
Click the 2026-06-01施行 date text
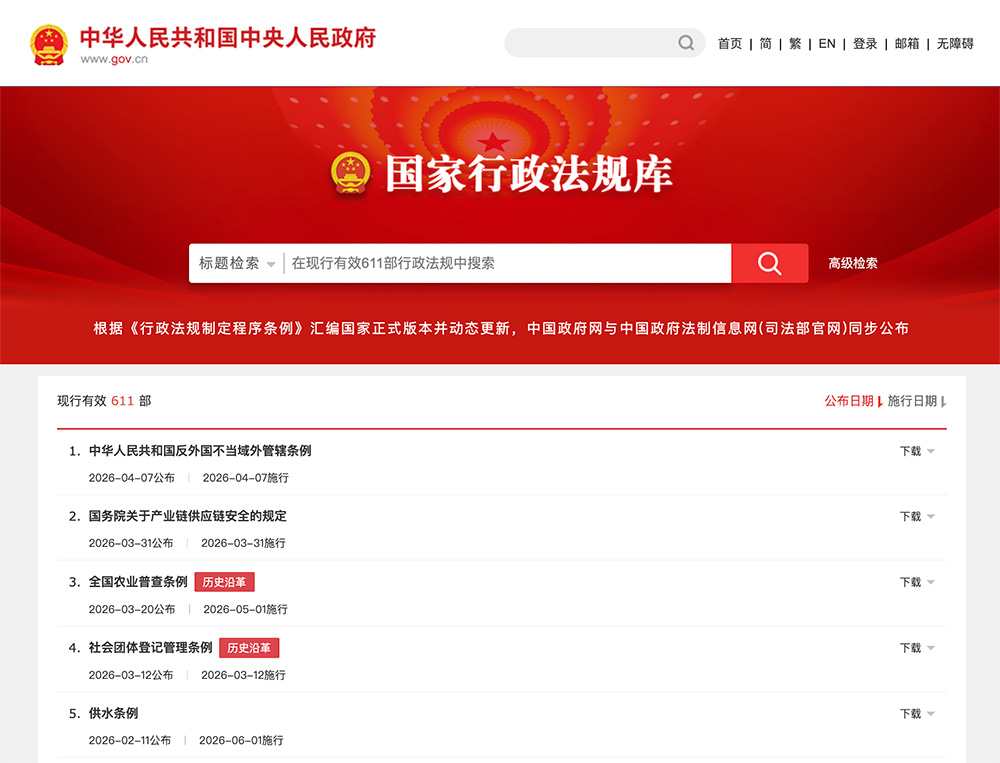point(241,740)
